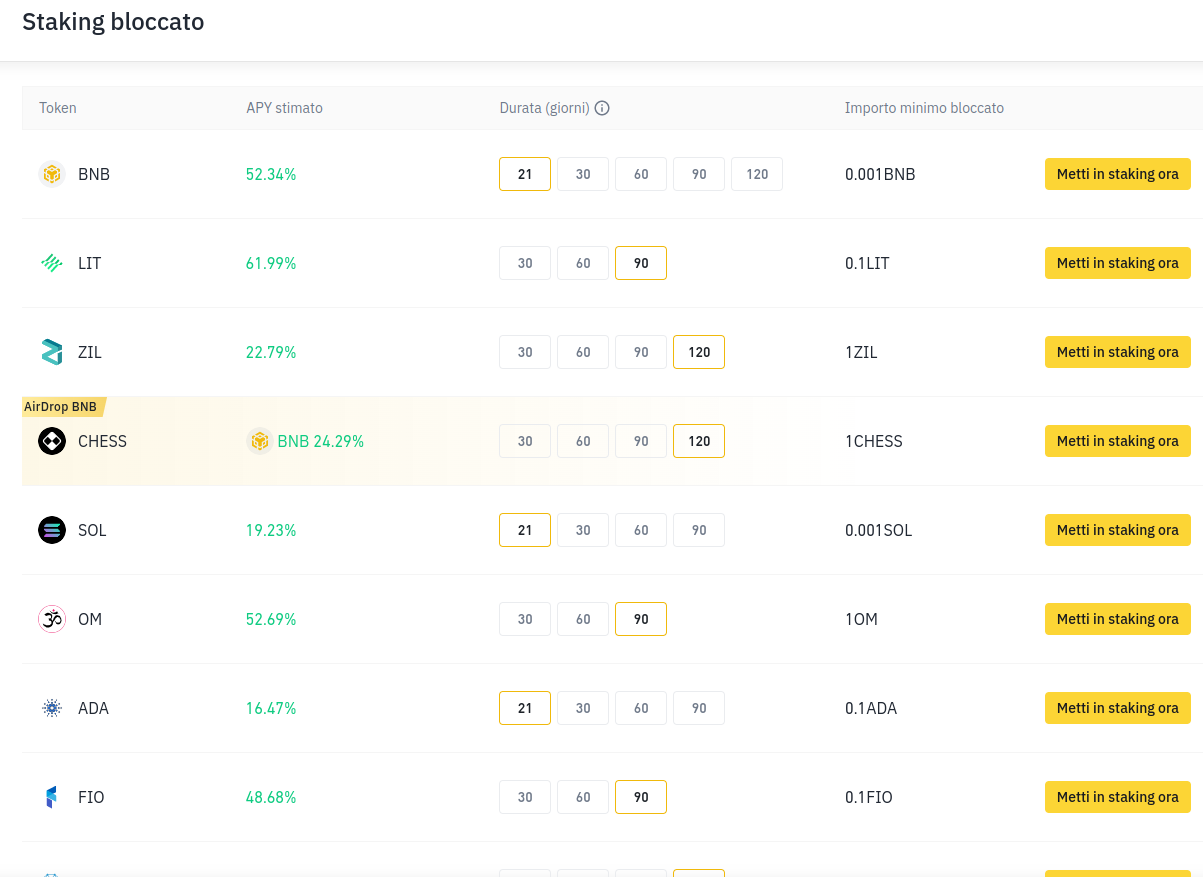Click BNB airdrop icon in CHESS row

point(260,441)
